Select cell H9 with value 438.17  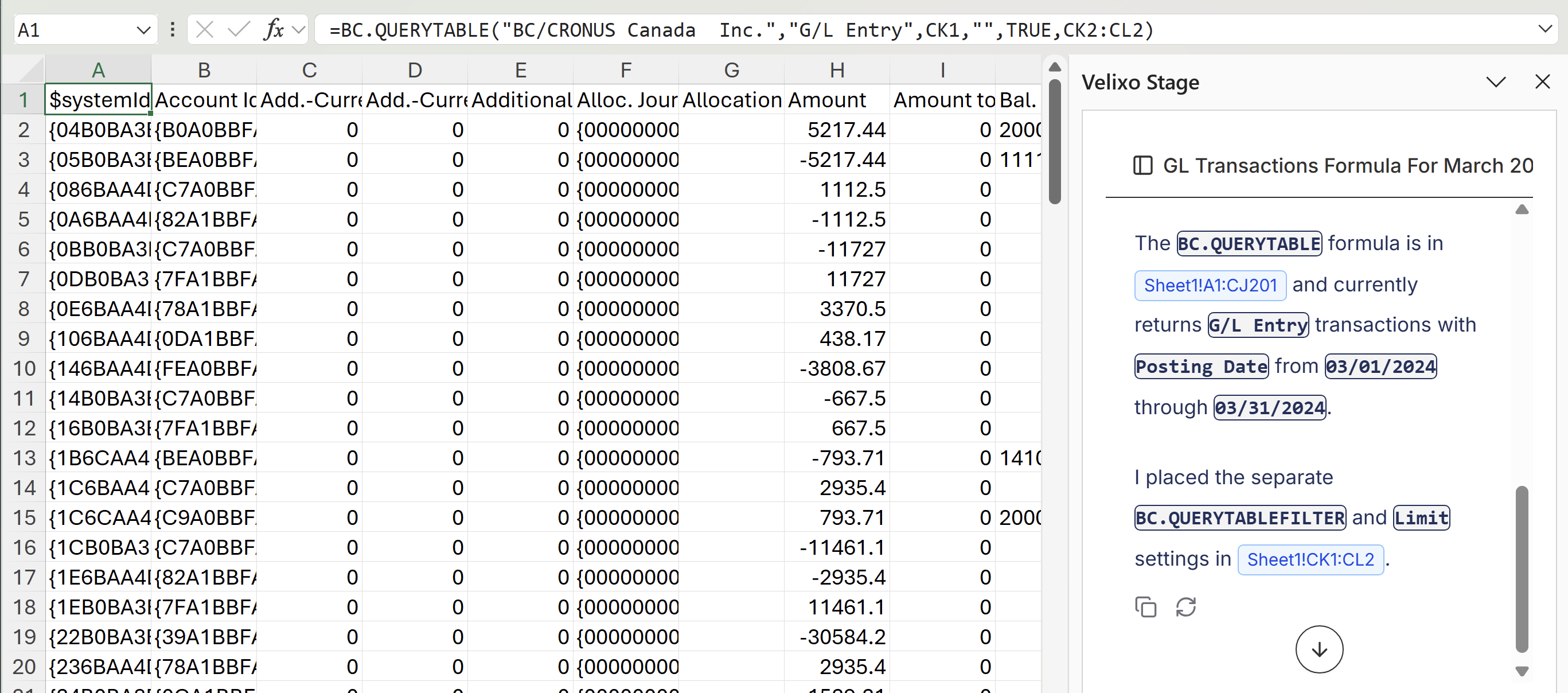coord(837,338)
